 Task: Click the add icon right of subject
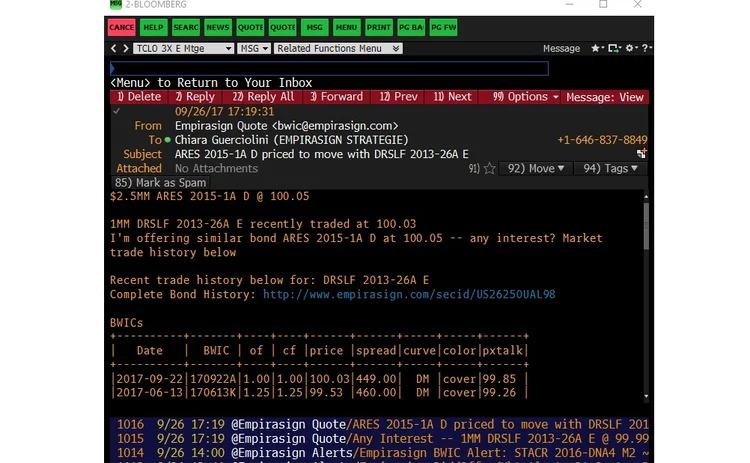coord(641,153)
